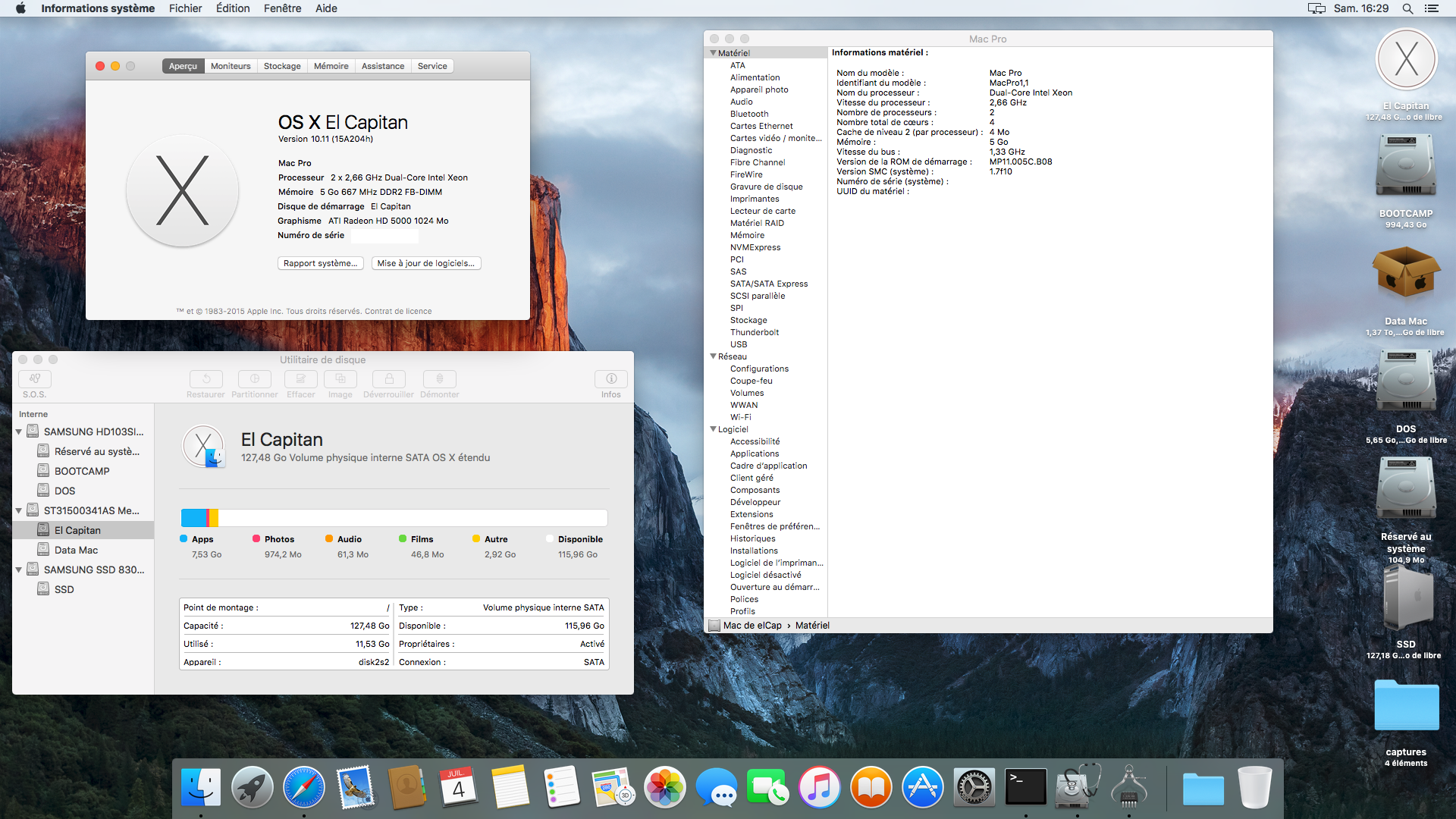Screen dimensions: 1456x819
Task: Click the Déverrouiller padlock icon
Action: [x=389, y=378]
